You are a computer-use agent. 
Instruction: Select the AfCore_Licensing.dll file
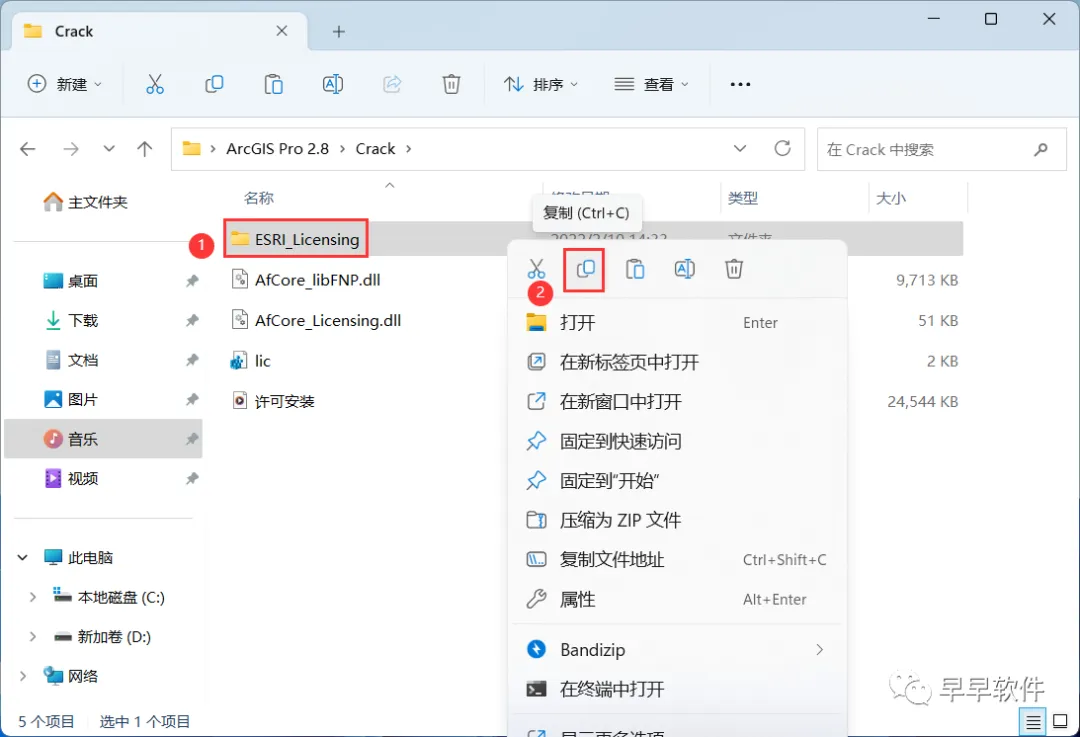pyautogui.click(x=317, y=320)
